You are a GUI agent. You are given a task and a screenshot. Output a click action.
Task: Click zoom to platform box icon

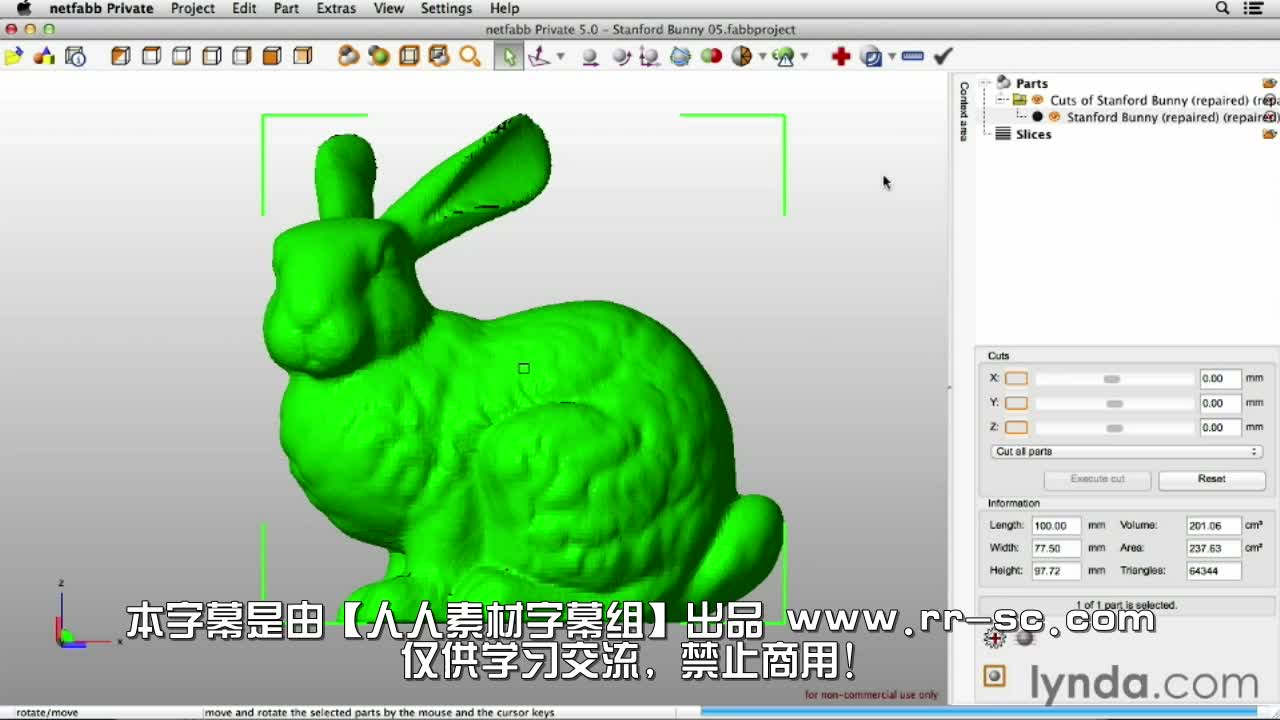tap(409, 56)
